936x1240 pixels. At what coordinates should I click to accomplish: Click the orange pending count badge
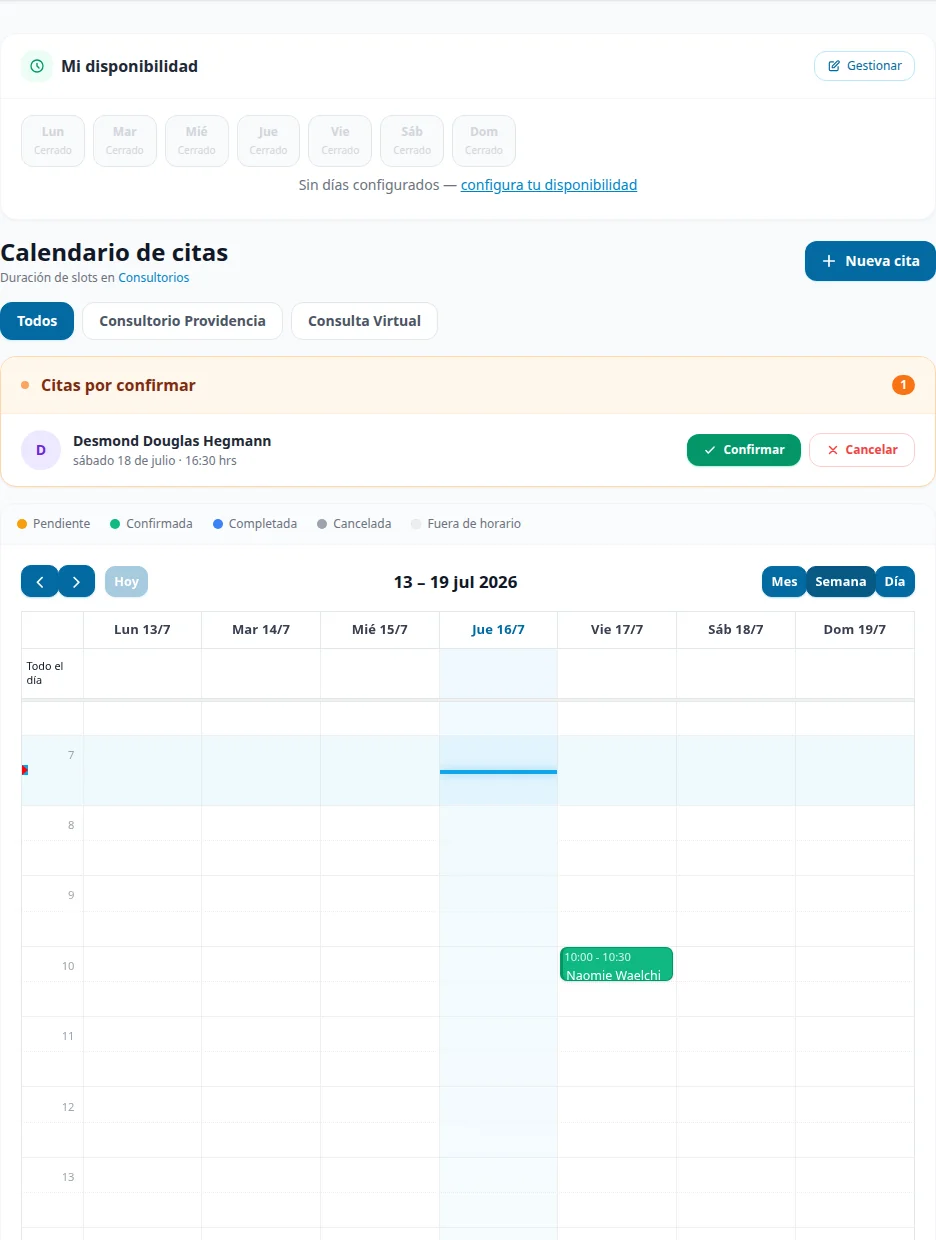903,385
